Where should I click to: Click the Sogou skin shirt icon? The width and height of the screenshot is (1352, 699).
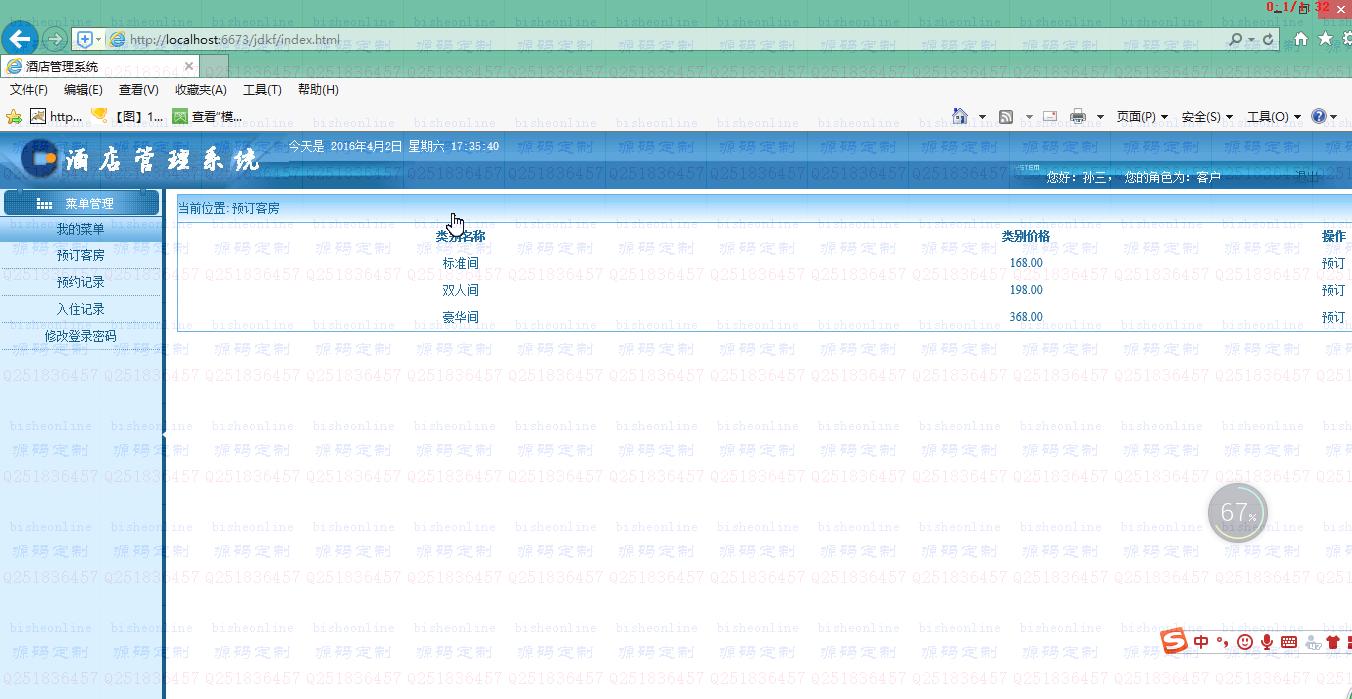[1333, 642]
